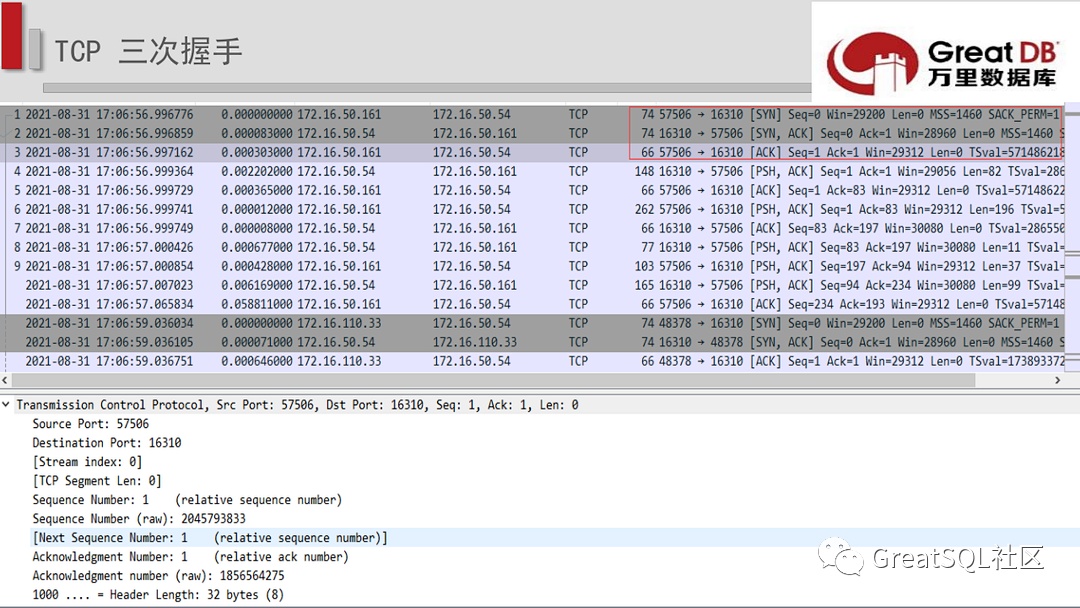Select packet 7 at 17:06:56.999749
Screen dimensions: 1080x608
pyautogui.click(x=532, y=228)
